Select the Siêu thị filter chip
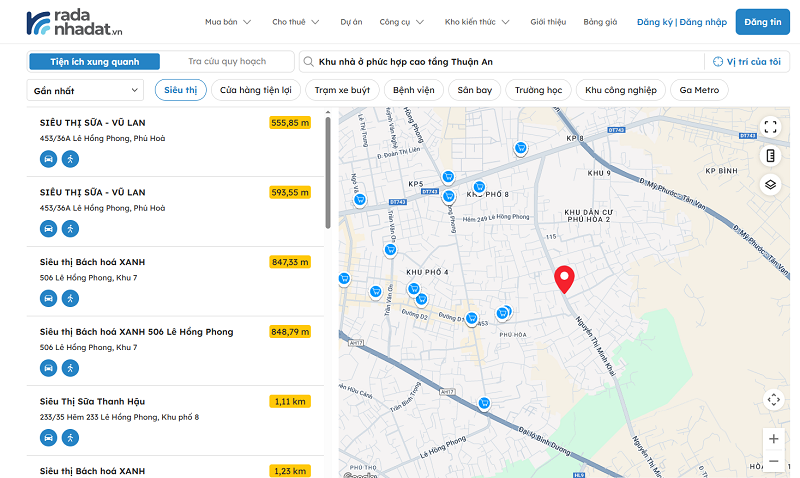 point(180,90)
